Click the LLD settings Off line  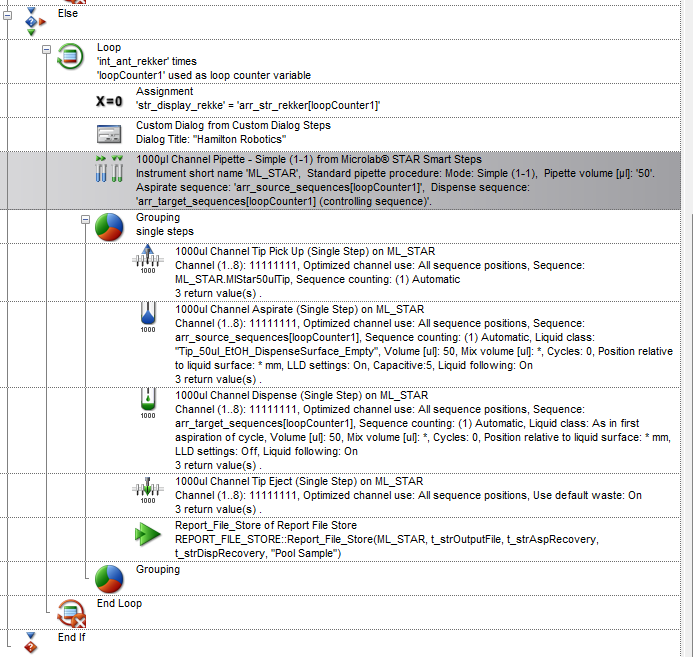click(267, 452)
